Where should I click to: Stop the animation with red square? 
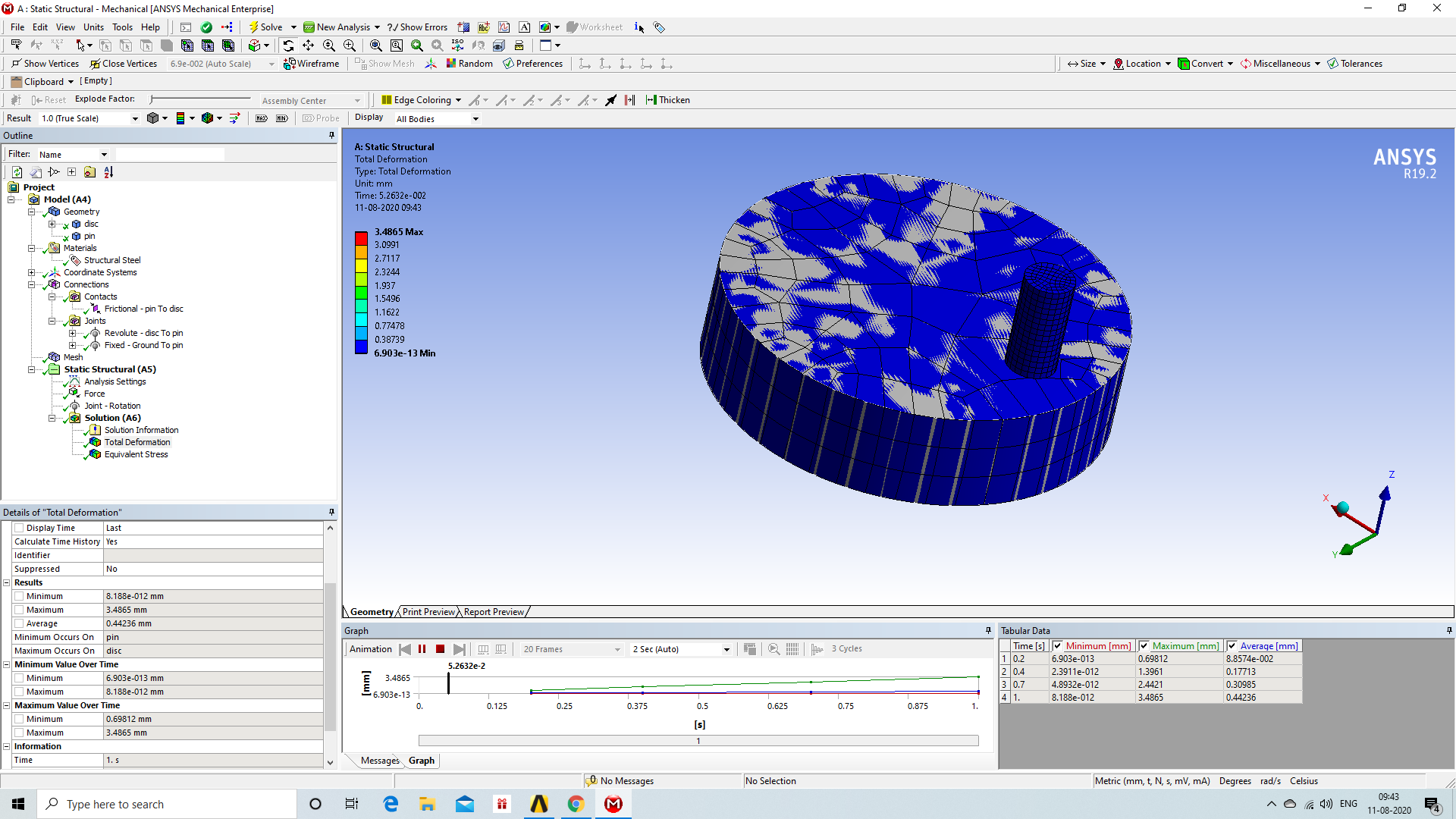coord(440,649)
